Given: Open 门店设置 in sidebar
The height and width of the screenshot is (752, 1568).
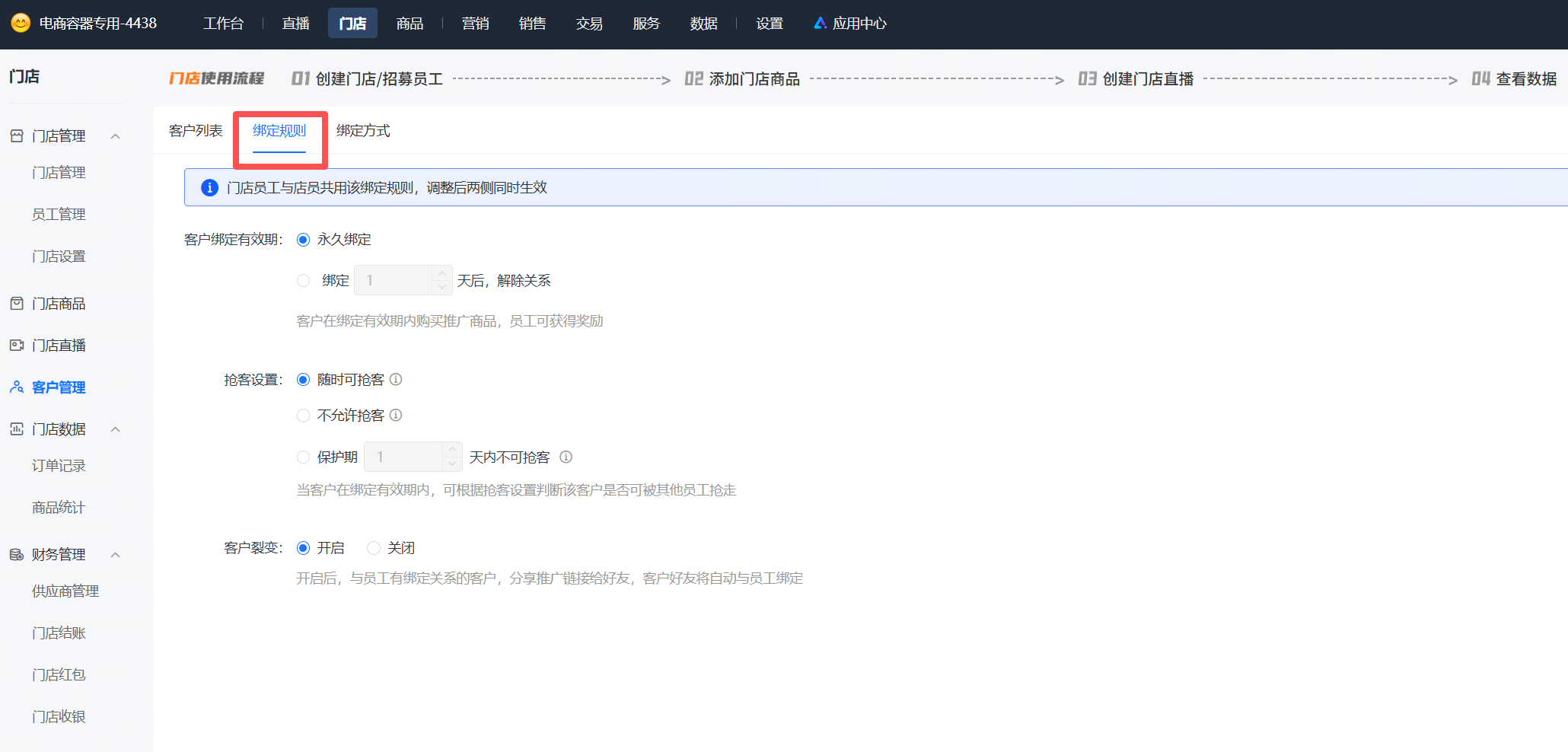Looking at the screenshot, I should tap(59, 257).
